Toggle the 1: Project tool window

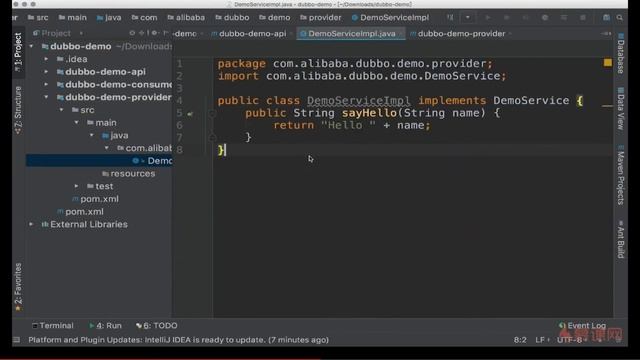click(x=18, y=52)
